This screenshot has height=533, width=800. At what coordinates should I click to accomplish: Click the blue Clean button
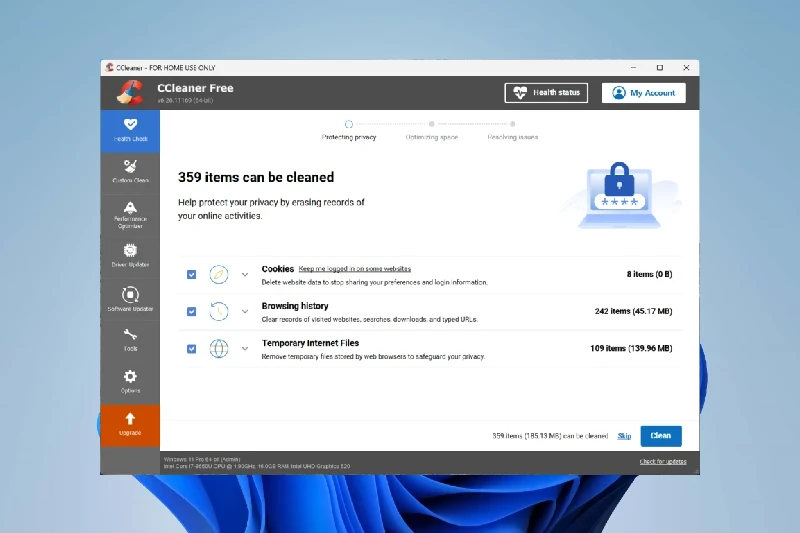[661, 436]
